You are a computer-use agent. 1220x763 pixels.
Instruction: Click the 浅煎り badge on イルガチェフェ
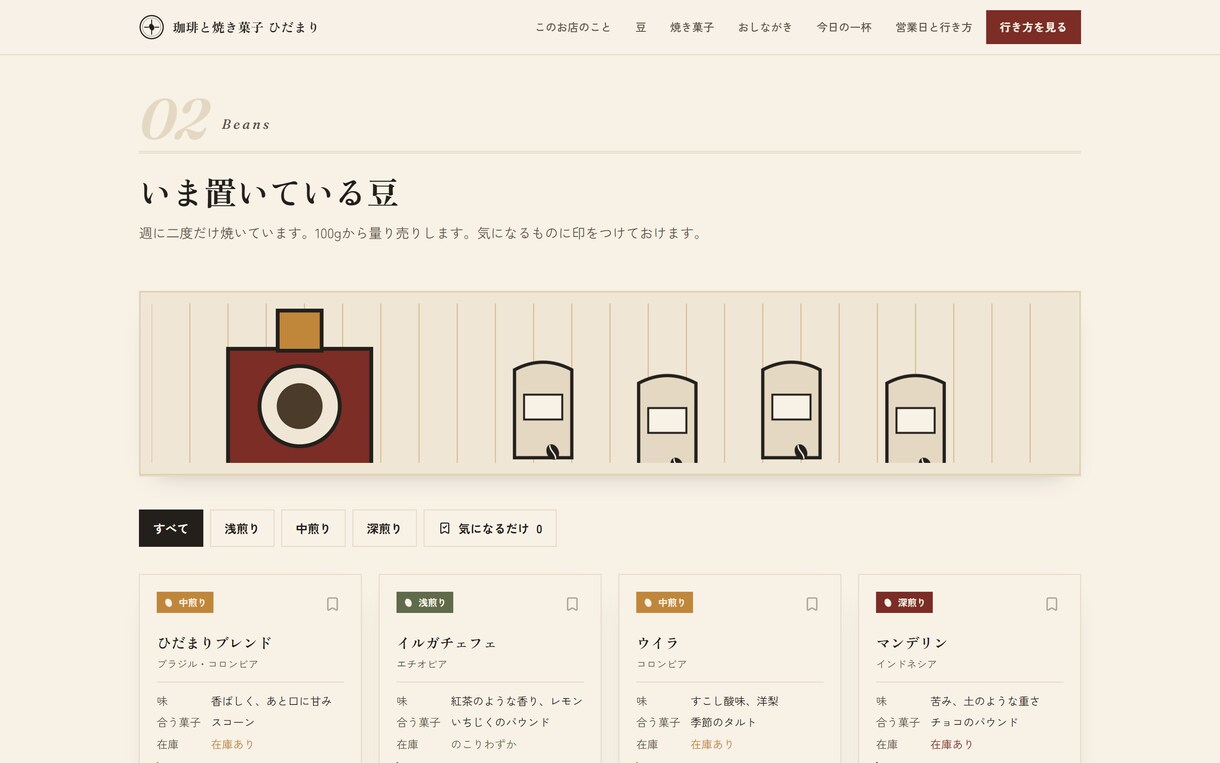425,603
